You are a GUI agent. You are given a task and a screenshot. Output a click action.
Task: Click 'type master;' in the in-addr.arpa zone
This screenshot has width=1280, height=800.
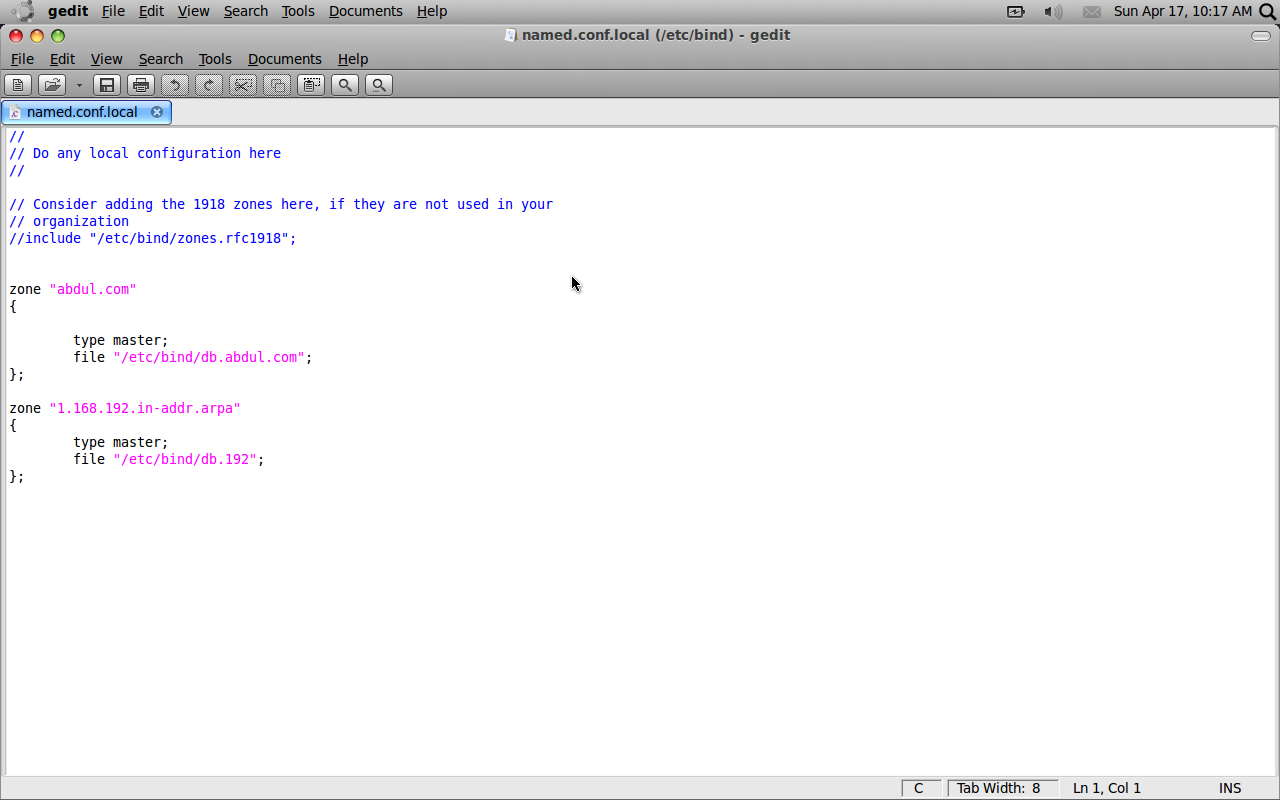[x=121, y=442]
